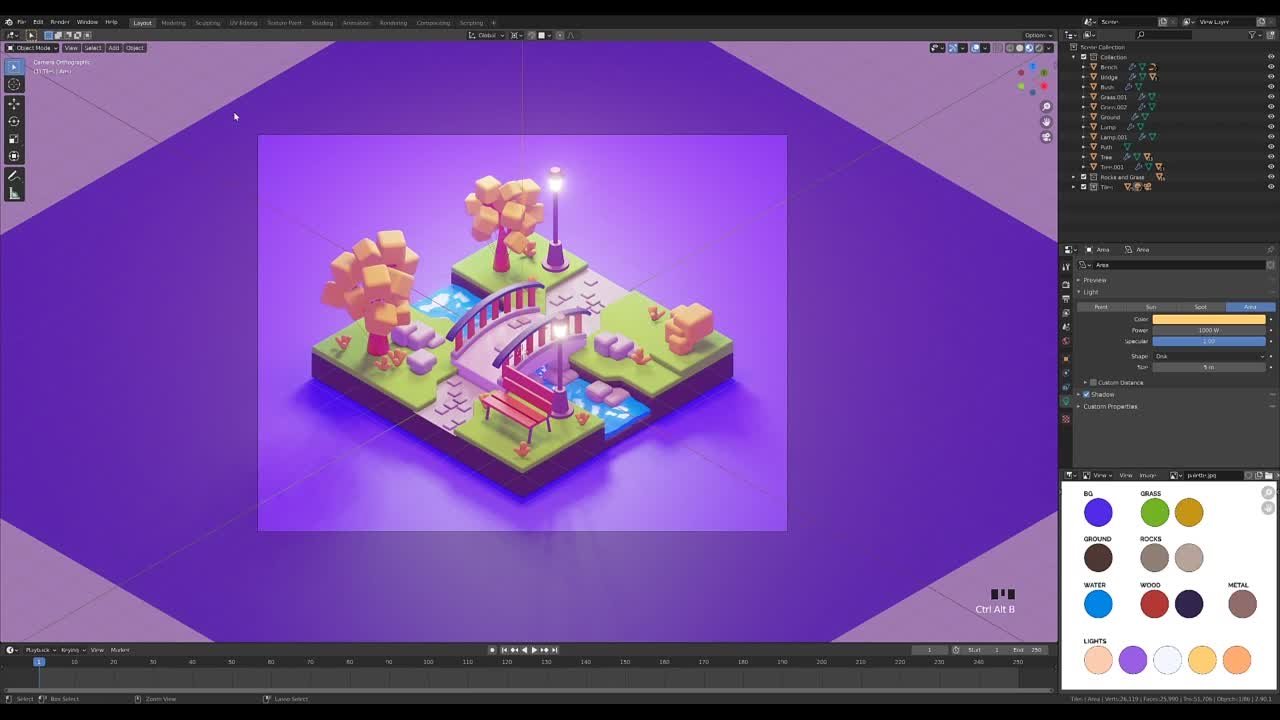This screenshot has width=1280, height=720.
Task: Open Object Data light properties tab icon
Action: point(1066,401)
